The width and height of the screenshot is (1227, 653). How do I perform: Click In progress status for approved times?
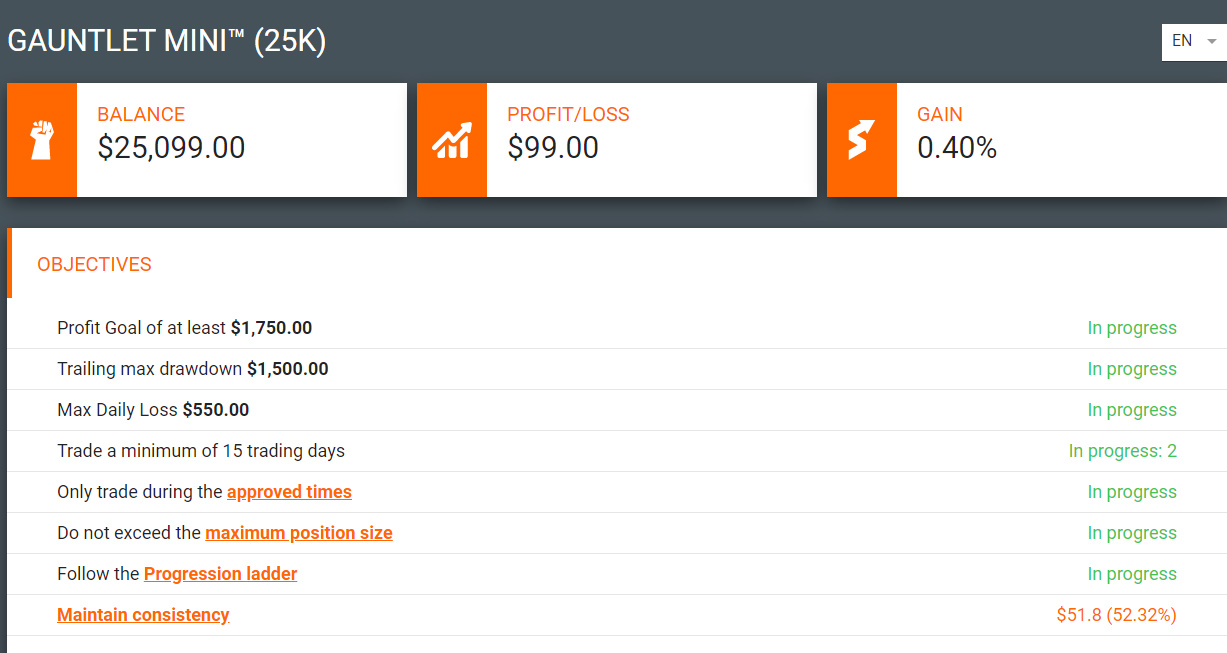(1132, 492)
